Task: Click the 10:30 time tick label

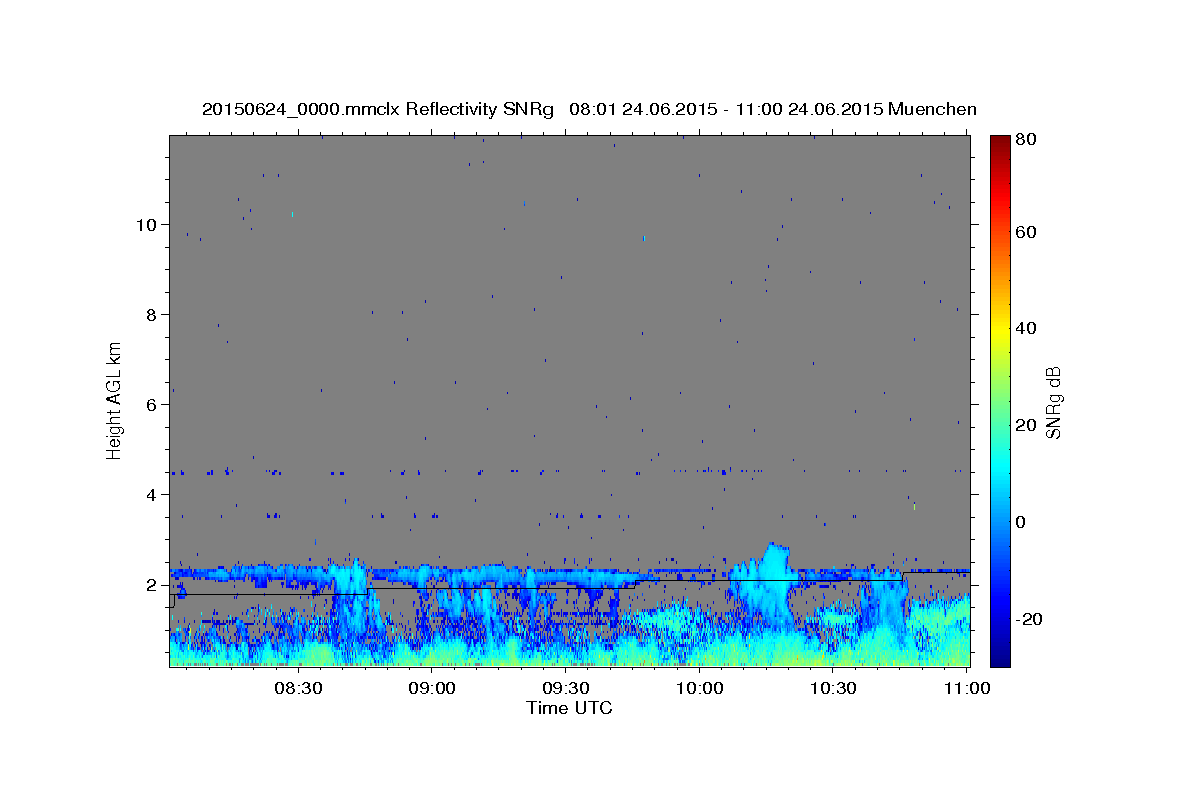Action: tap(832, 689)
